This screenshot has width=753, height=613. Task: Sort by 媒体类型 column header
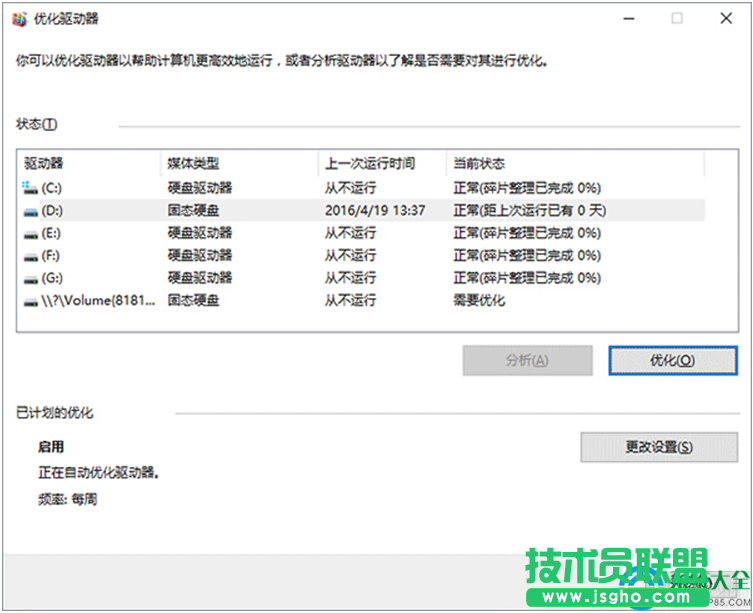(240, 163)
